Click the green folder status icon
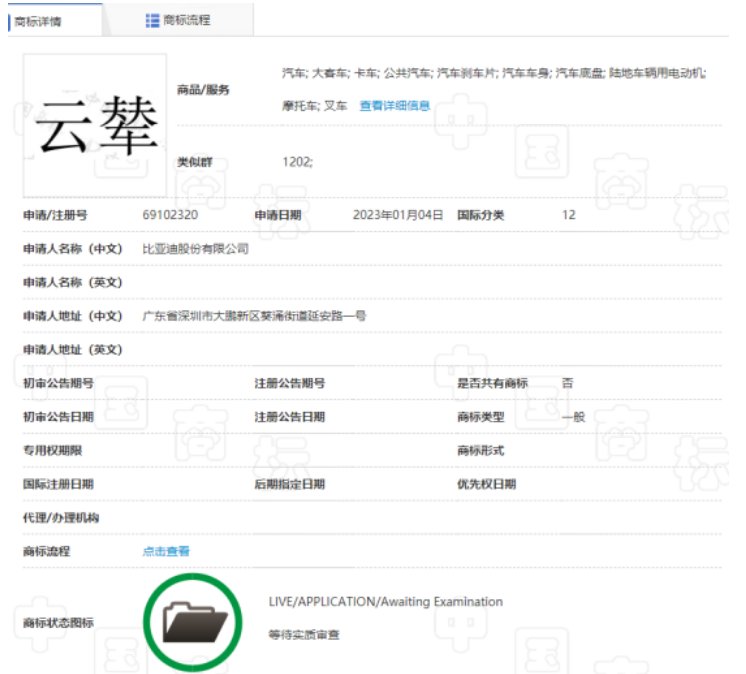This screenshot has height=674, width=746. (x=193, y=622)
